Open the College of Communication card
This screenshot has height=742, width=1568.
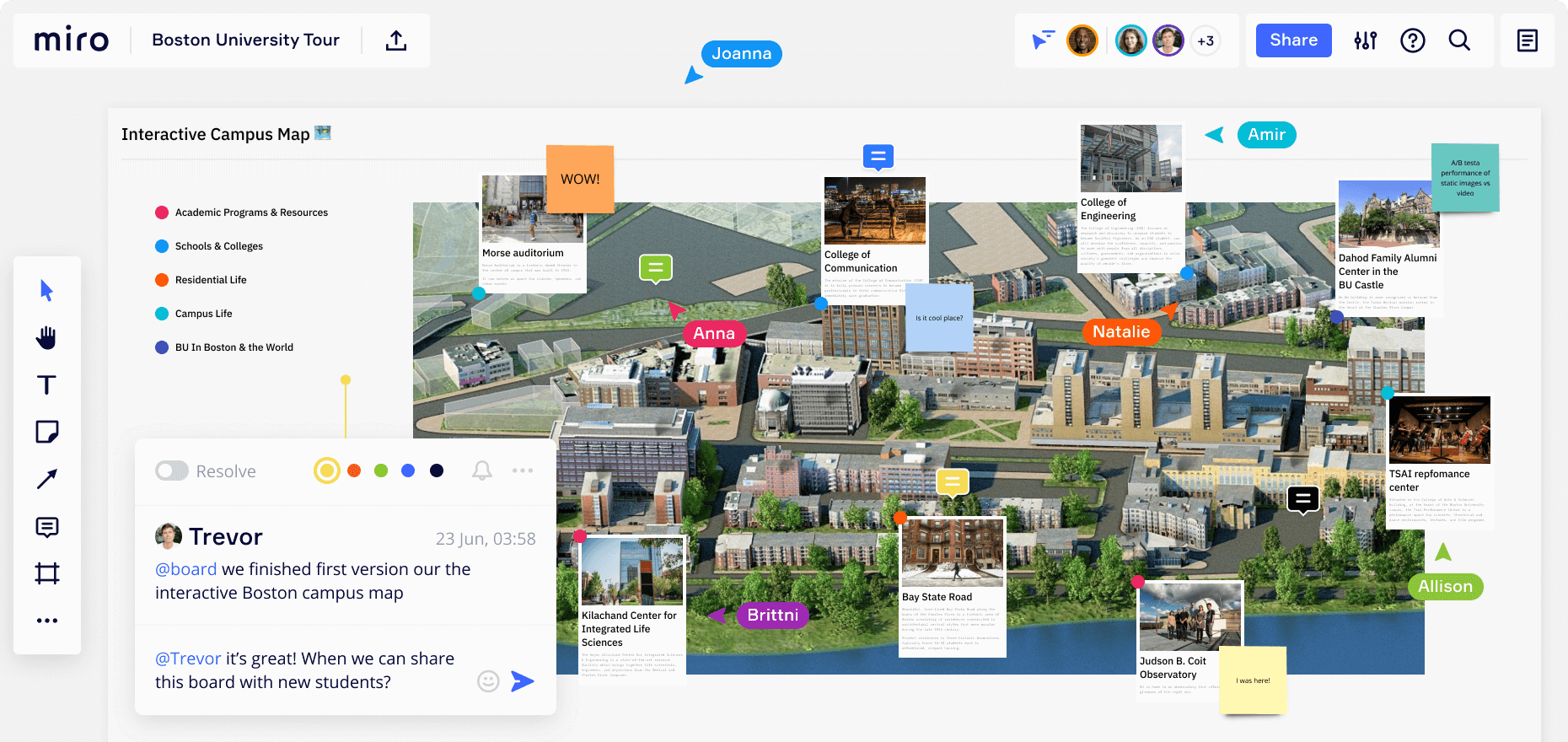click(x=874, y=238)
